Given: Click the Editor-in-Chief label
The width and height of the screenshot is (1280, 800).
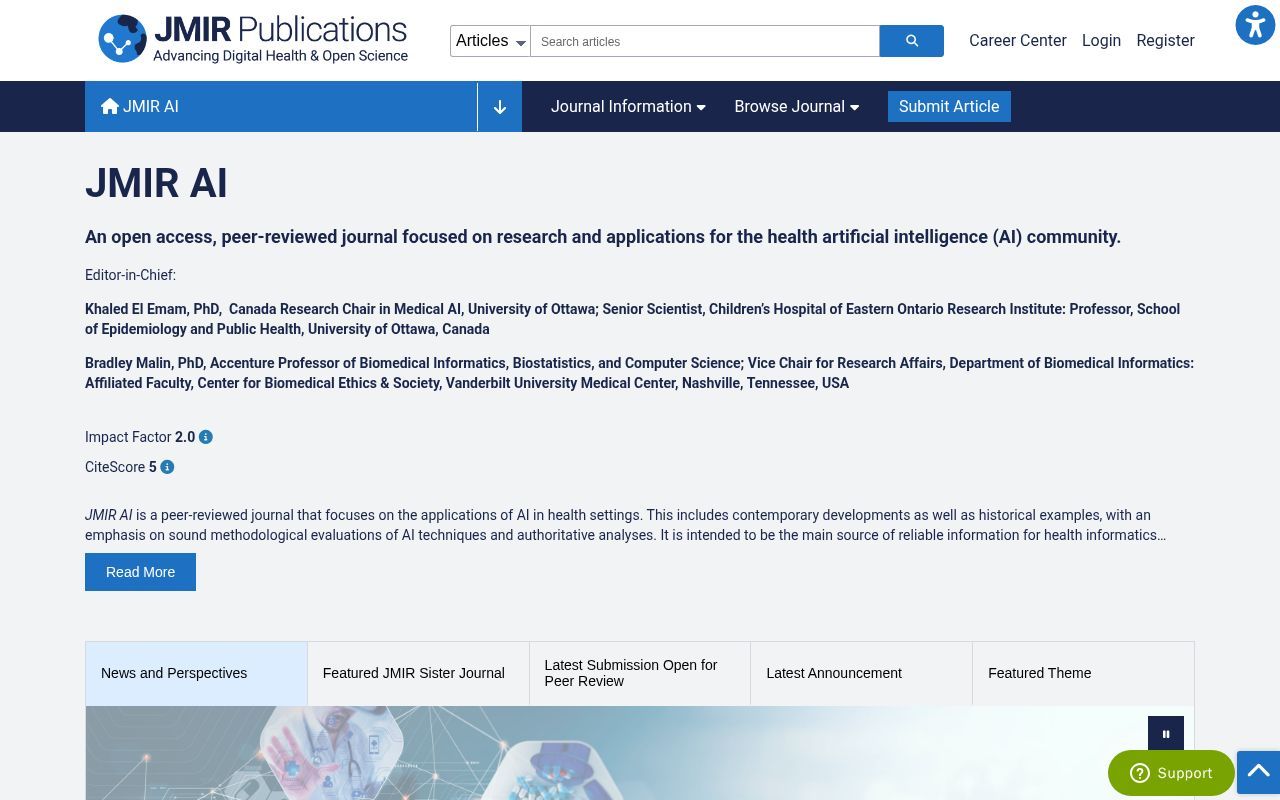Looking at the screenshot, I should [130, 275].
